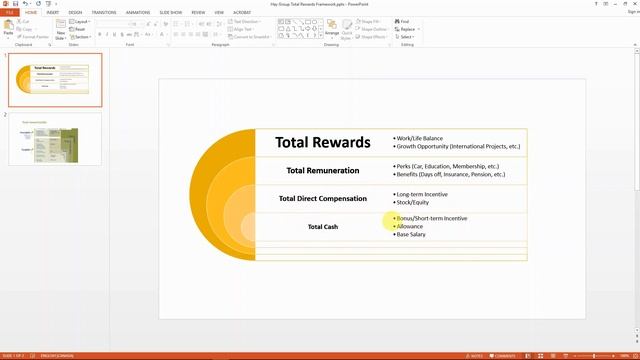
Task: Click the Stock/Equity bullet
Action: point(412,202)
